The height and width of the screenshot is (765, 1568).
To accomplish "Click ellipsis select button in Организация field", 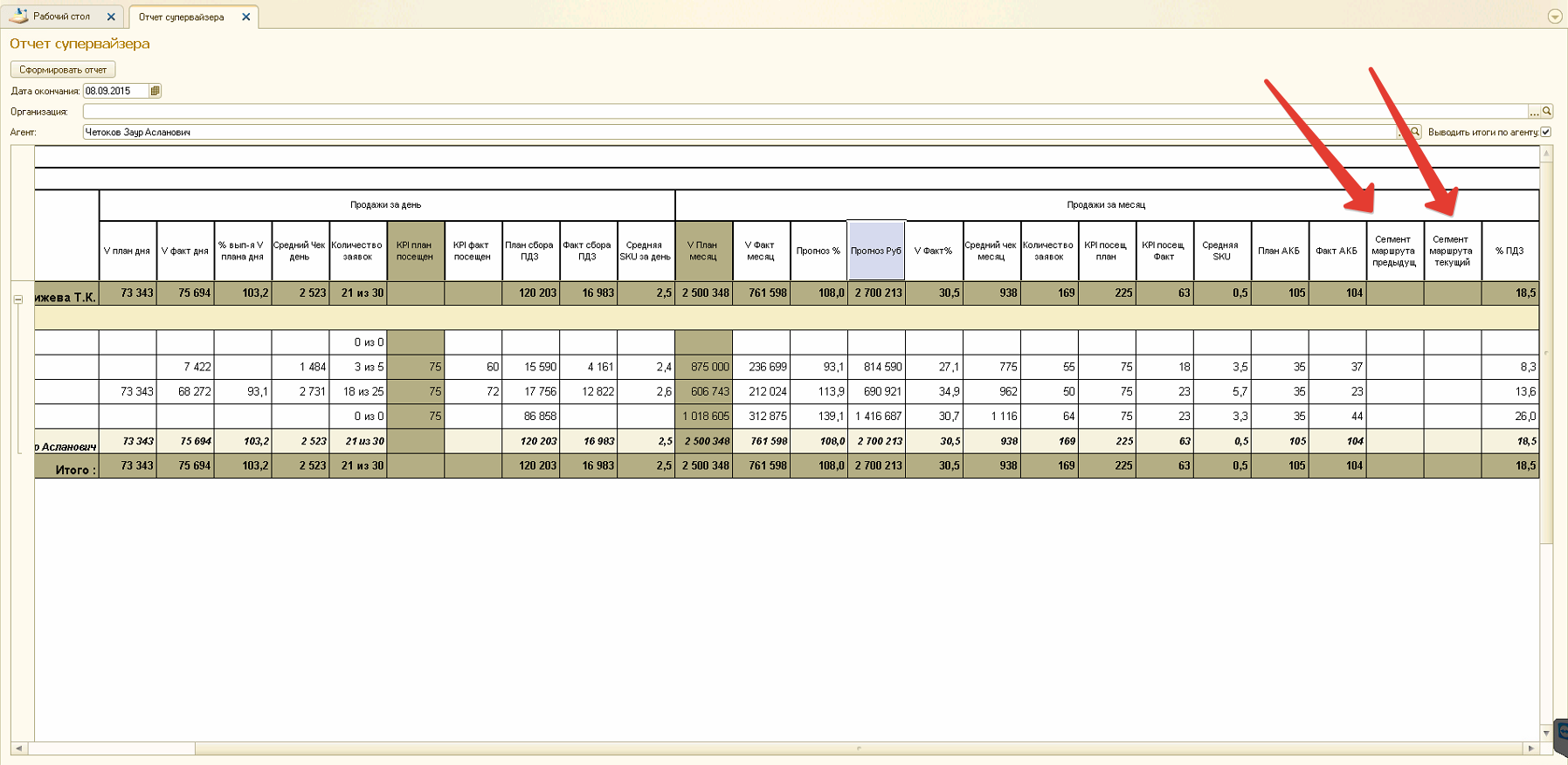I will tap(1534, 112).
